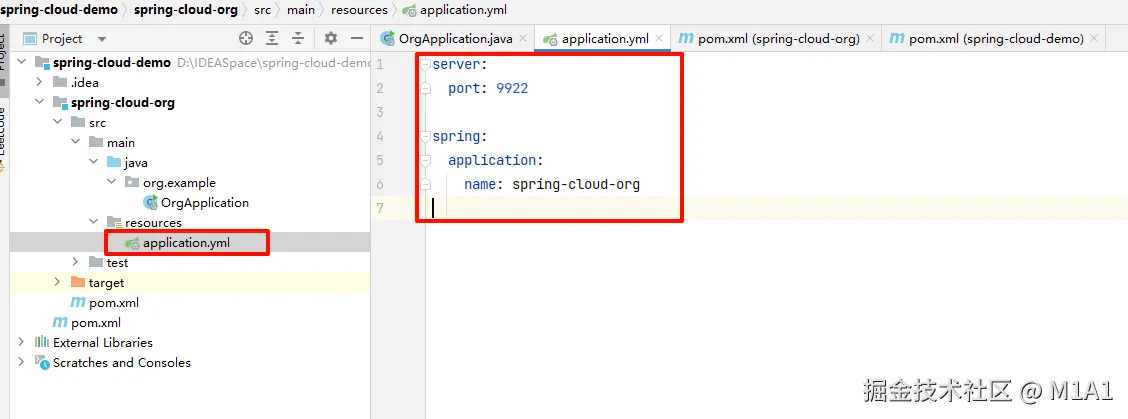Expand the .idea folder
Screen dimensions: 1128x419
40,83
